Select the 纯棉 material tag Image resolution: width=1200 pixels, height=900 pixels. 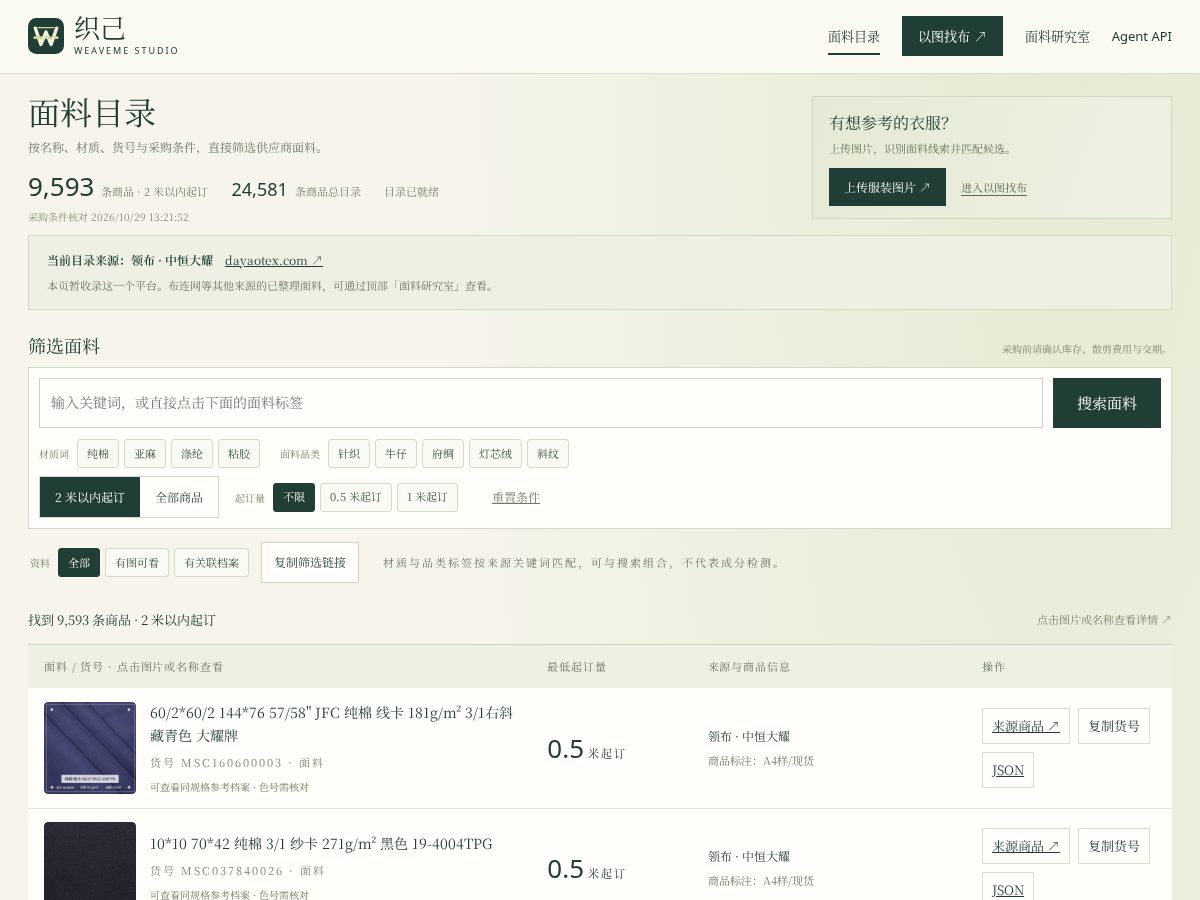point(98,454)
